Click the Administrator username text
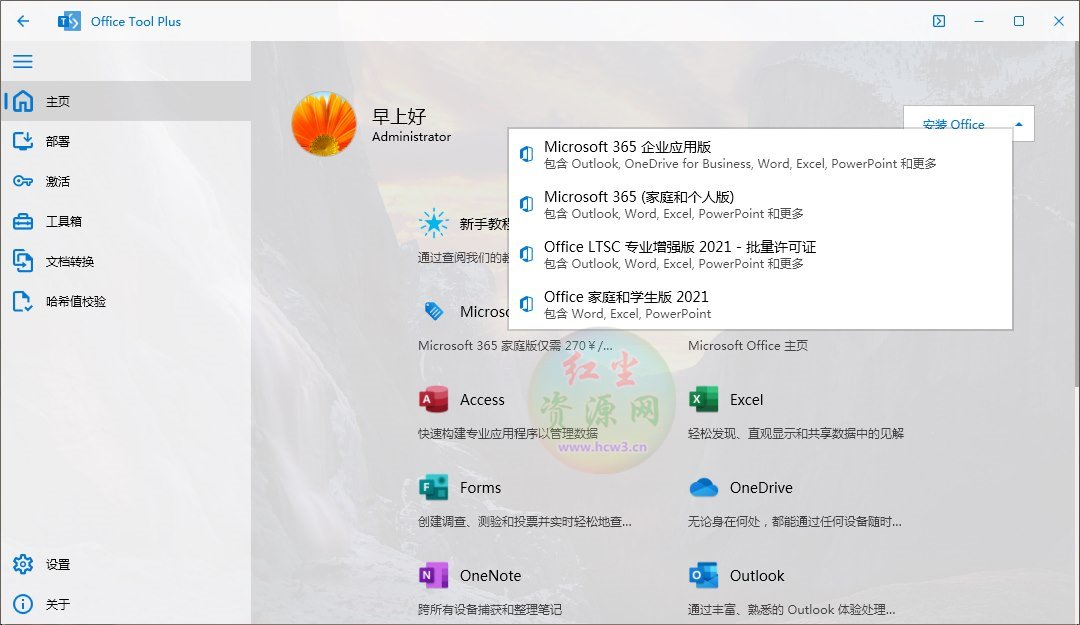Viewport: 1080px width, 625px height. [x=411, y=136]
